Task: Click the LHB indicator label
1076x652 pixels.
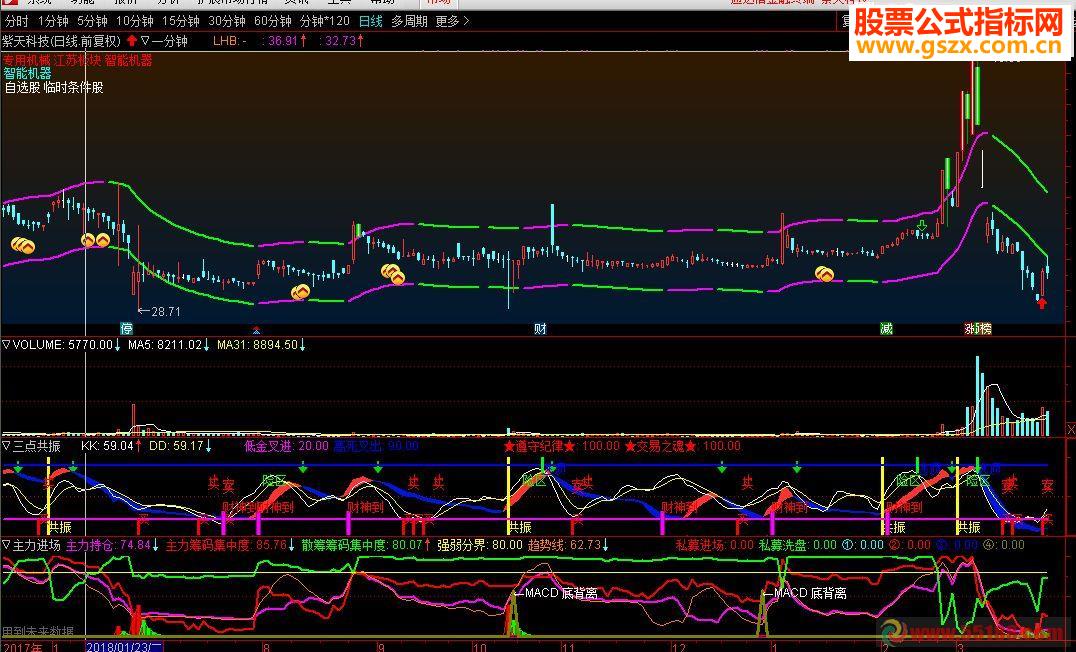Action: (230, 41)
